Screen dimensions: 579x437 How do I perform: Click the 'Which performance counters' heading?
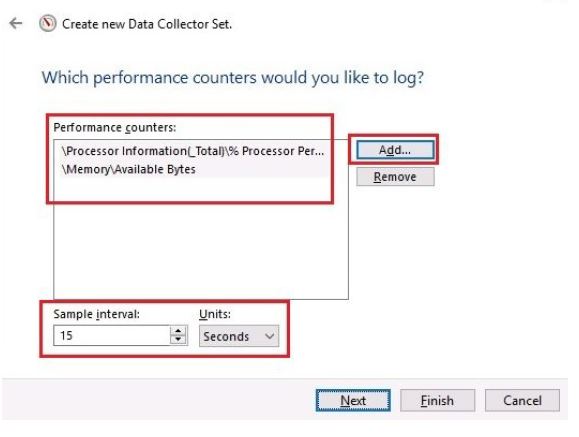[233, 78]
